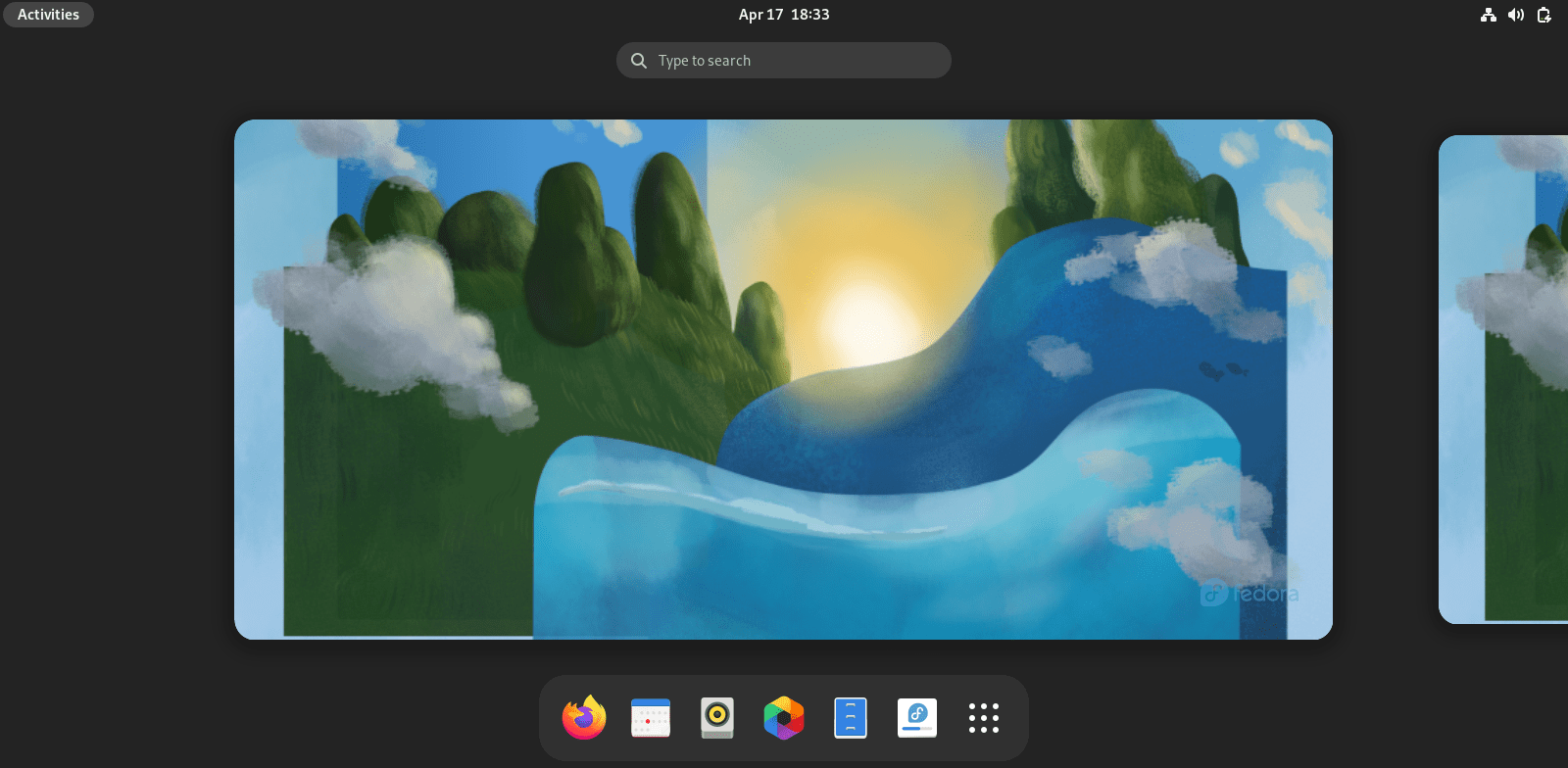
Task: Switch to the second workspace on the right
Action: (1503, 379)
